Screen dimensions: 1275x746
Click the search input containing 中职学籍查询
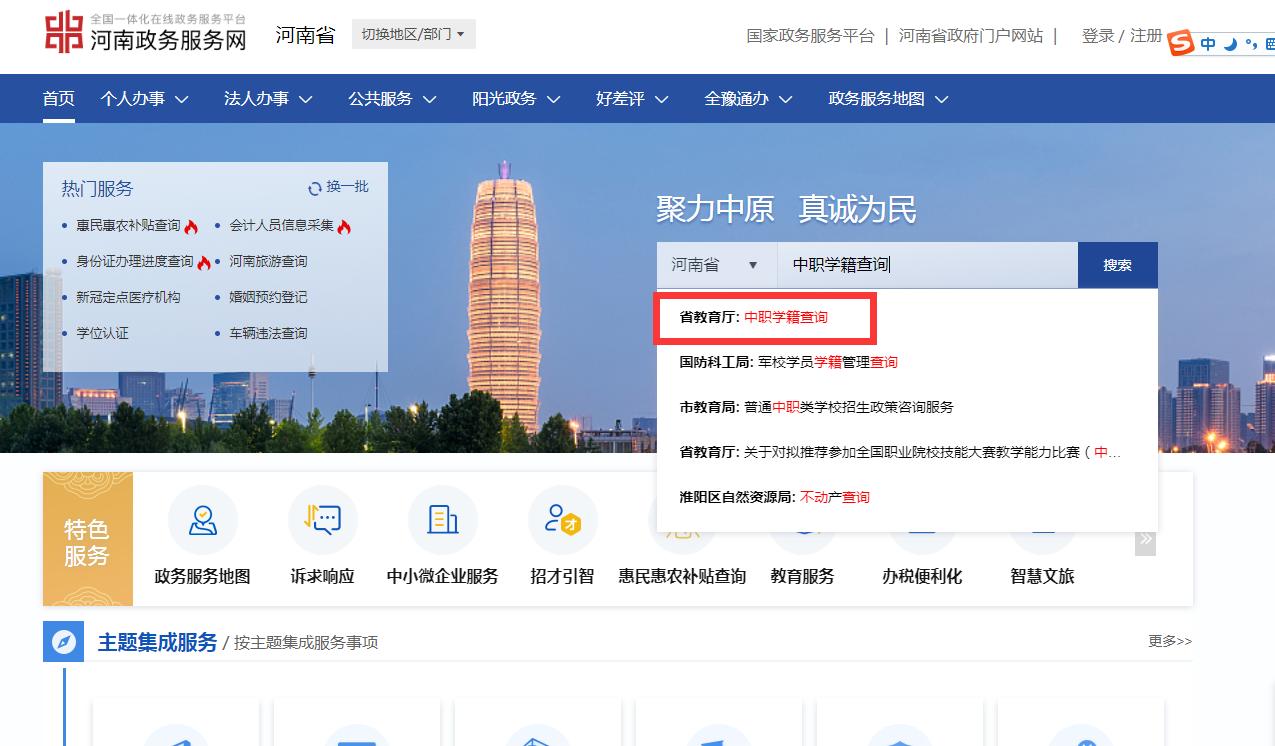pos(927,265)
